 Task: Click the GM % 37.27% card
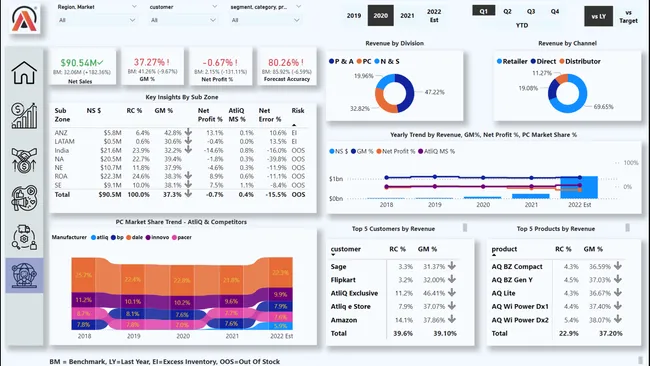point(152,67)
